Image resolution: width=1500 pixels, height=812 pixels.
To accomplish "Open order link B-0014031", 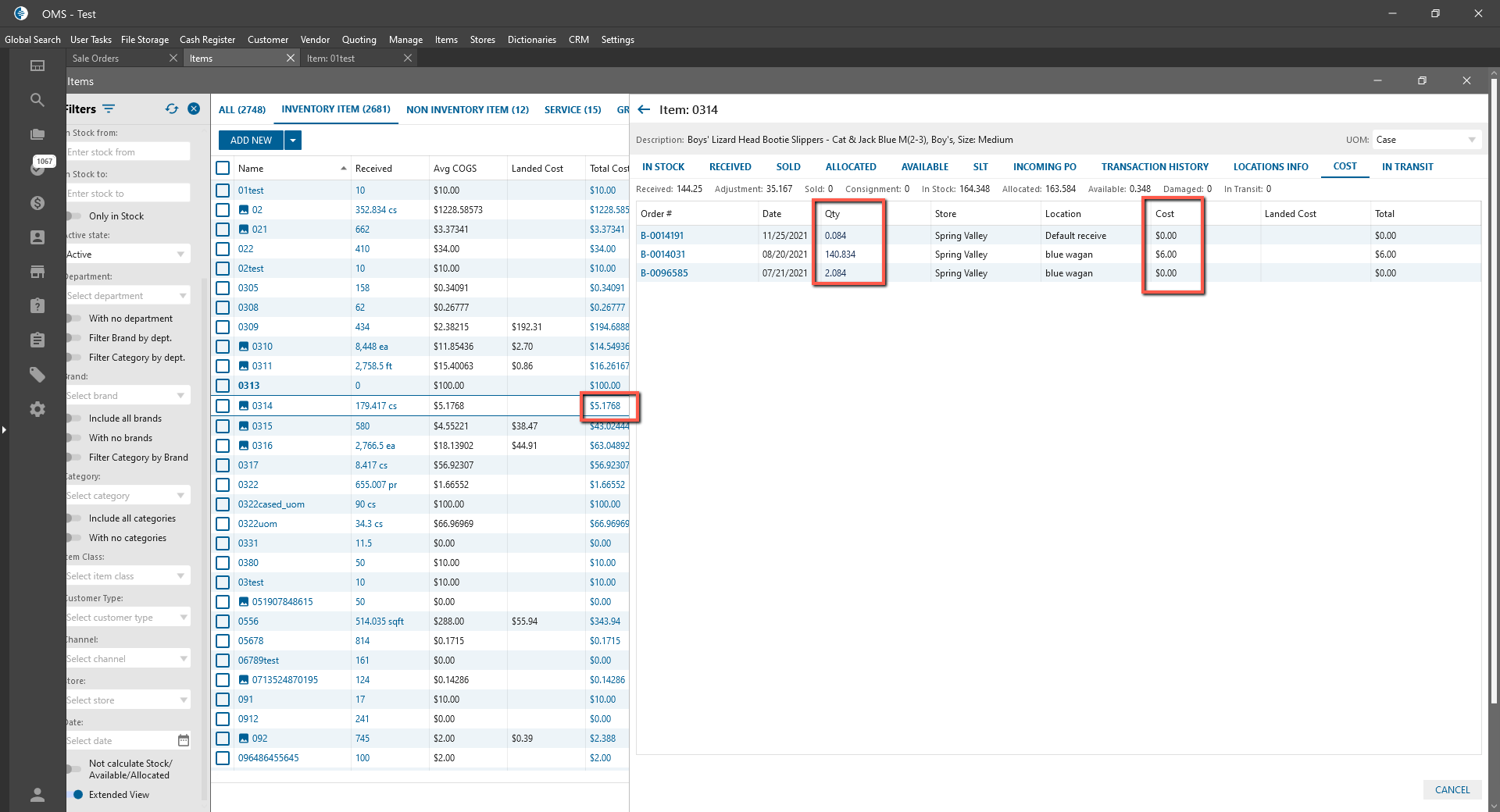I will pos(662,255).
